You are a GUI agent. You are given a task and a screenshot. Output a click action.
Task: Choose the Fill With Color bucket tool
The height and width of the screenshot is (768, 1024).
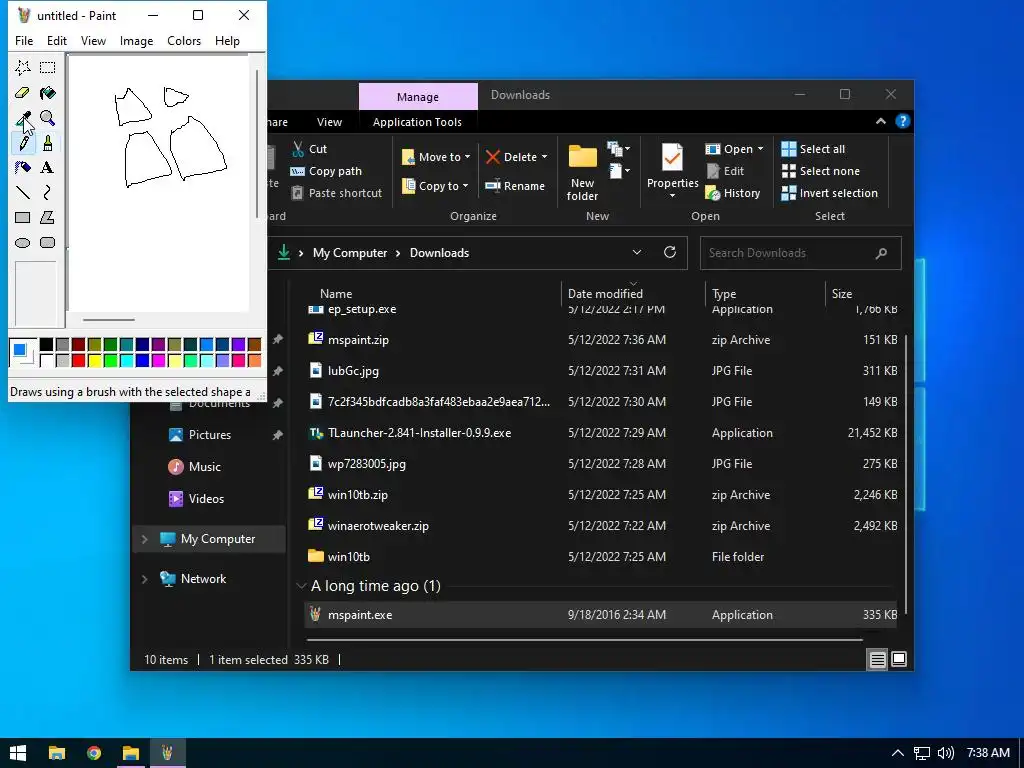pos(48,93)
